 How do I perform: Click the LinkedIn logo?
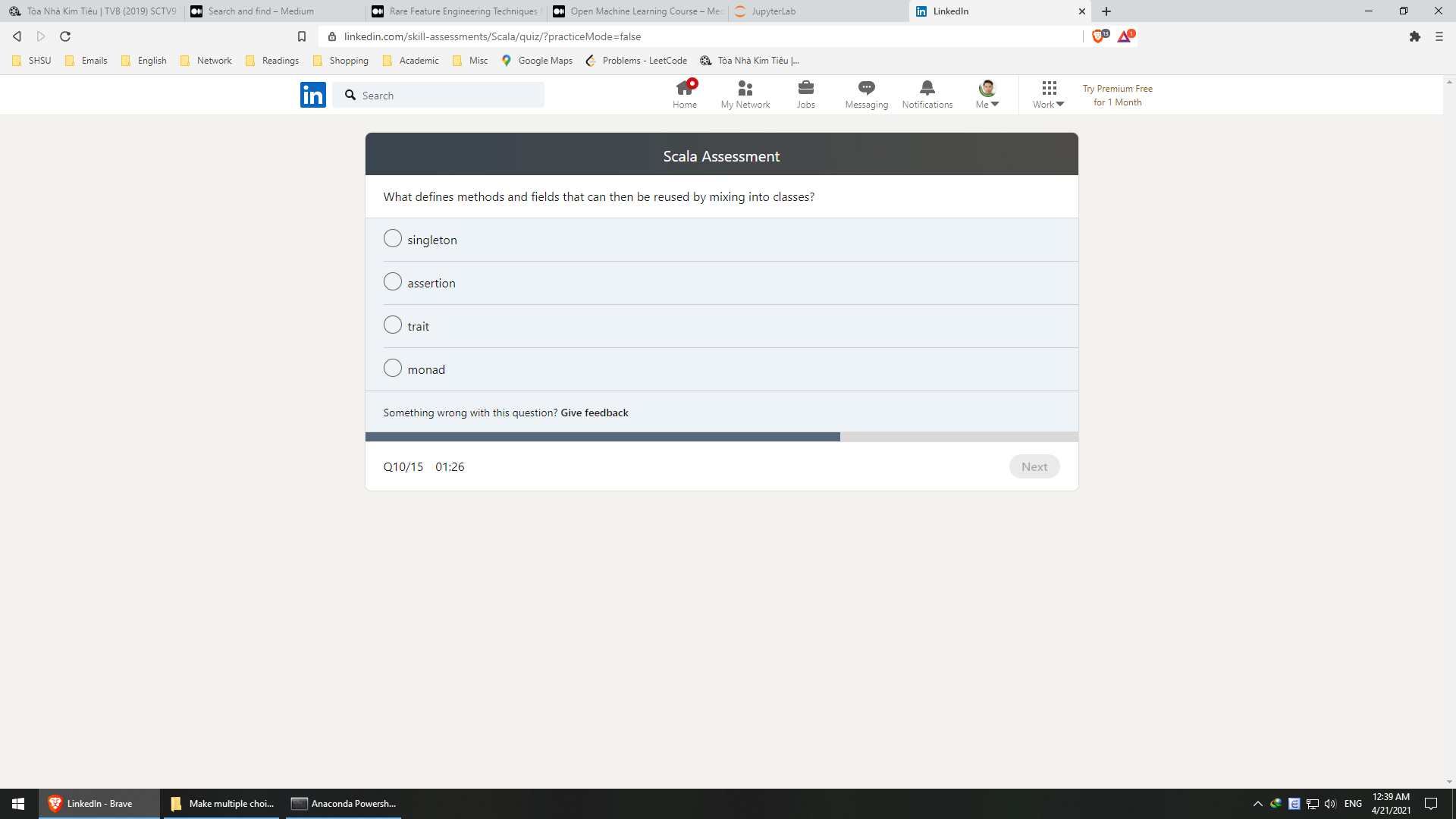[312, 94]
